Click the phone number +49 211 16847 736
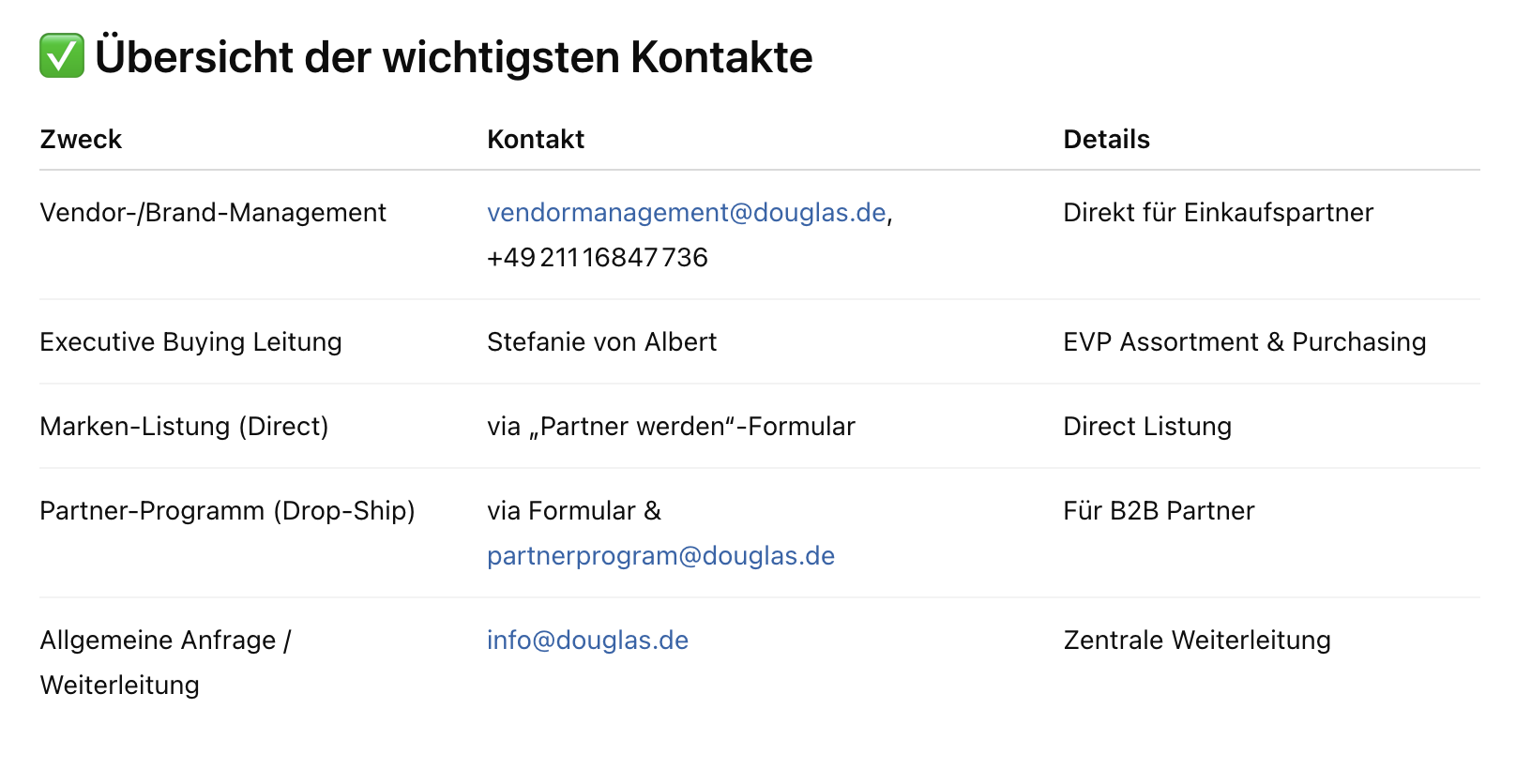The width and height of the screenshot is (1516, 784). pos(597,258)
